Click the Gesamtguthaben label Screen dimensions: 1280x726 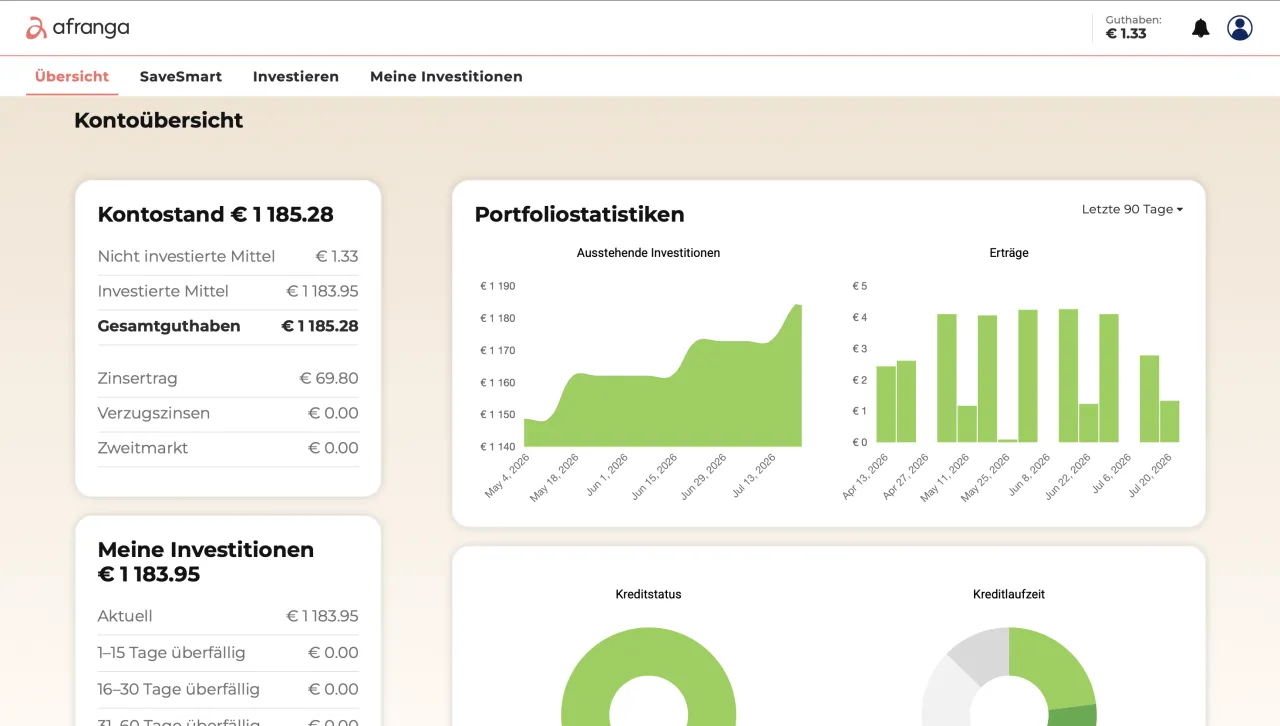tap(169, 326)
